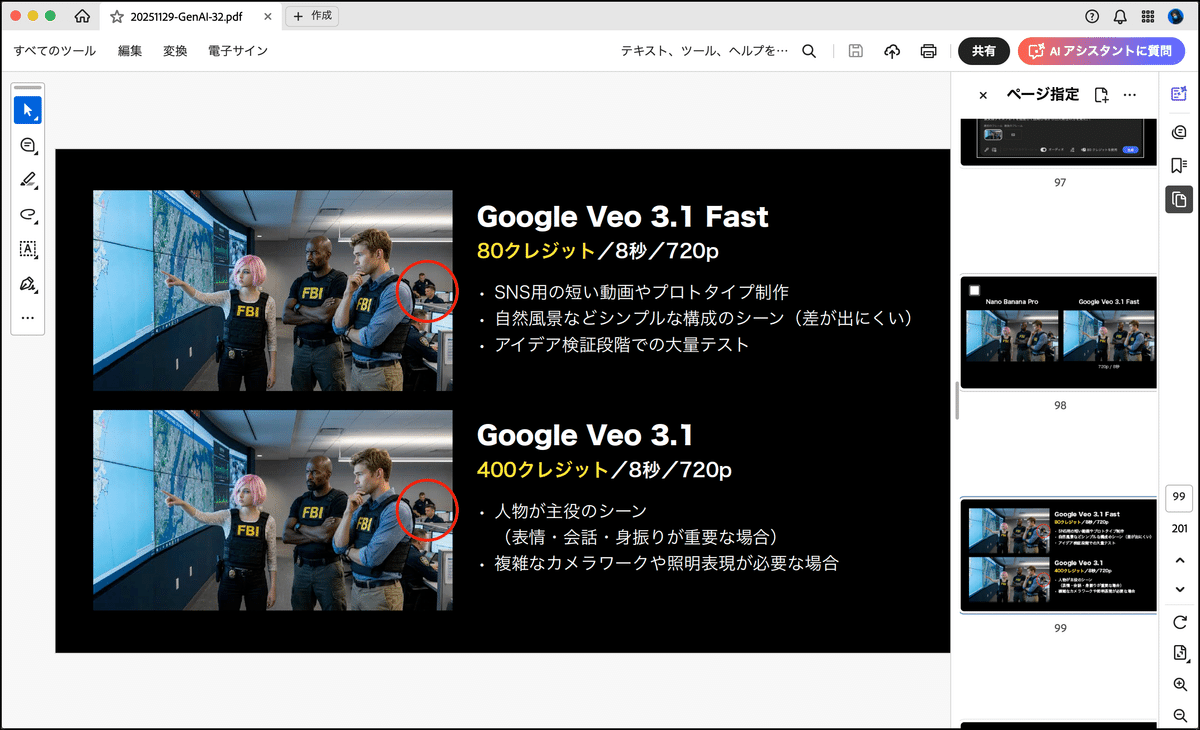Open the 編集 menu
1200x730 pixels.
[130, 51]
